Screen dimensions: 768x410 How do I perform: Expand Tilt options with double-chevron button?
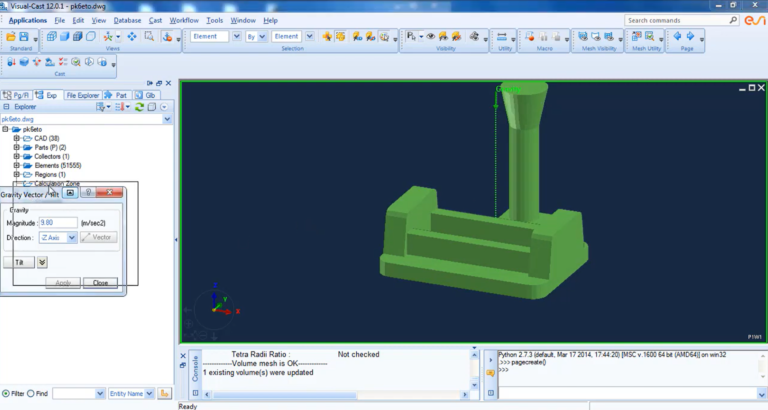[42, 262]
